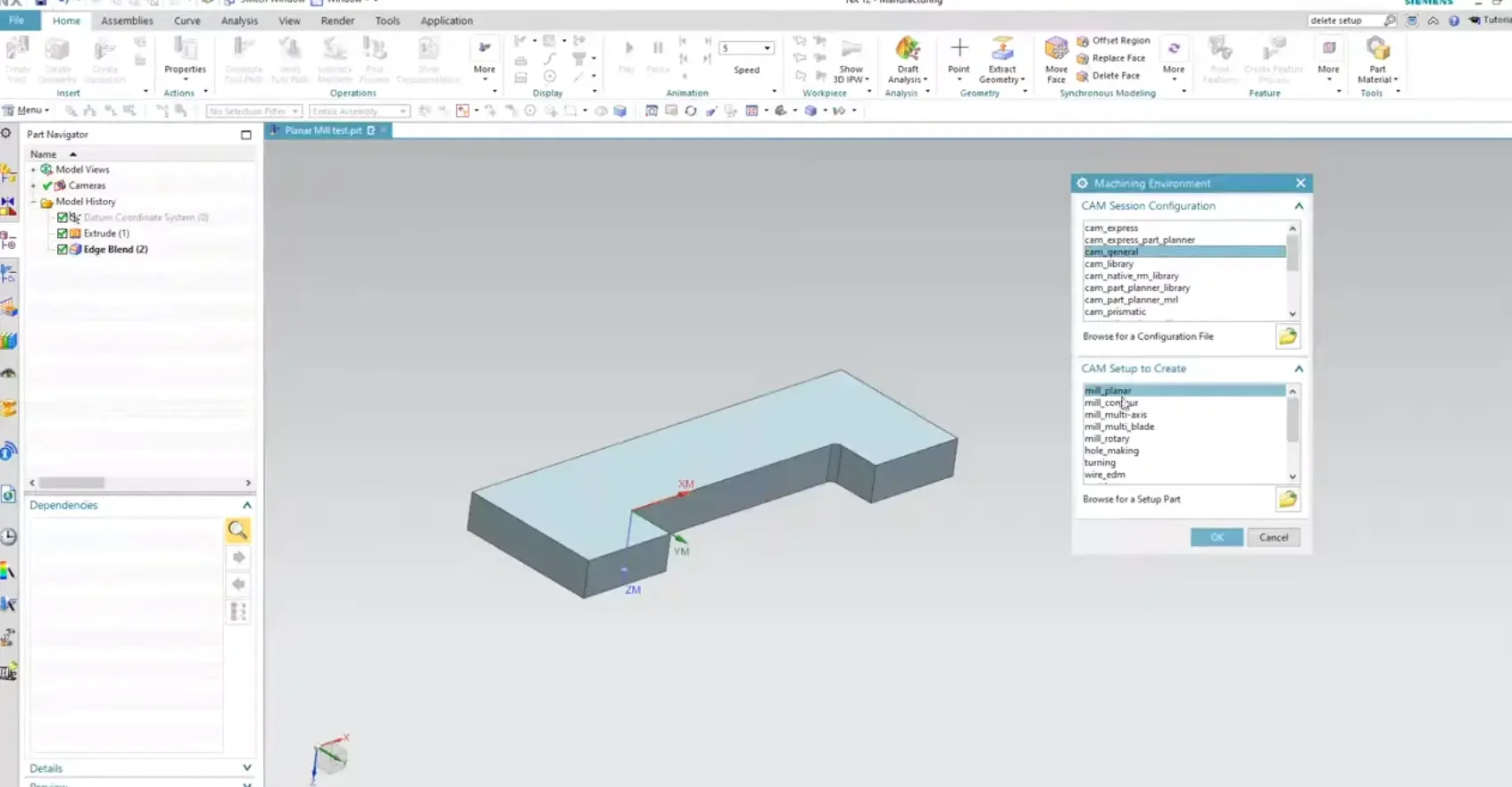Switch to the Application ribbon tab
This screenshot has width=1512, height=787.
click(446, 21)
